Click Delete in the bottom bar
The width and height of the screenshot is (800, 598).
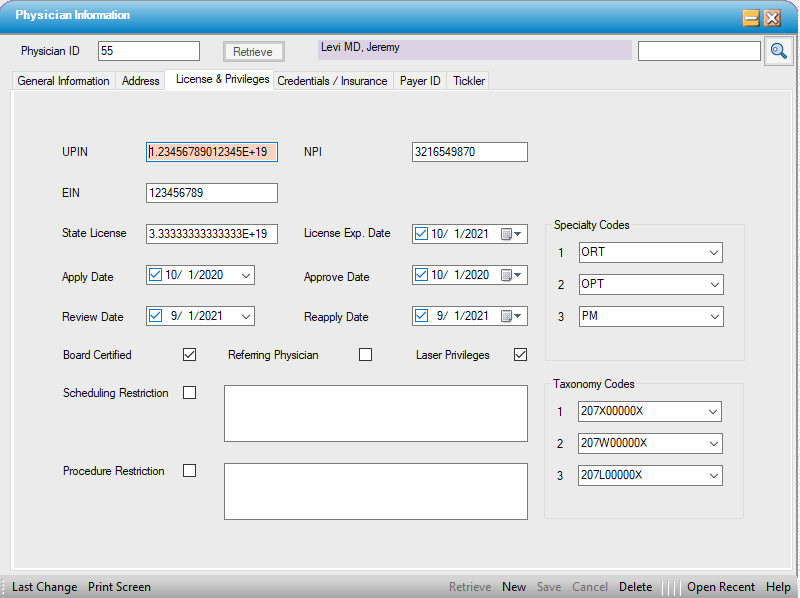pyautogui.click(x=635, y=587)
